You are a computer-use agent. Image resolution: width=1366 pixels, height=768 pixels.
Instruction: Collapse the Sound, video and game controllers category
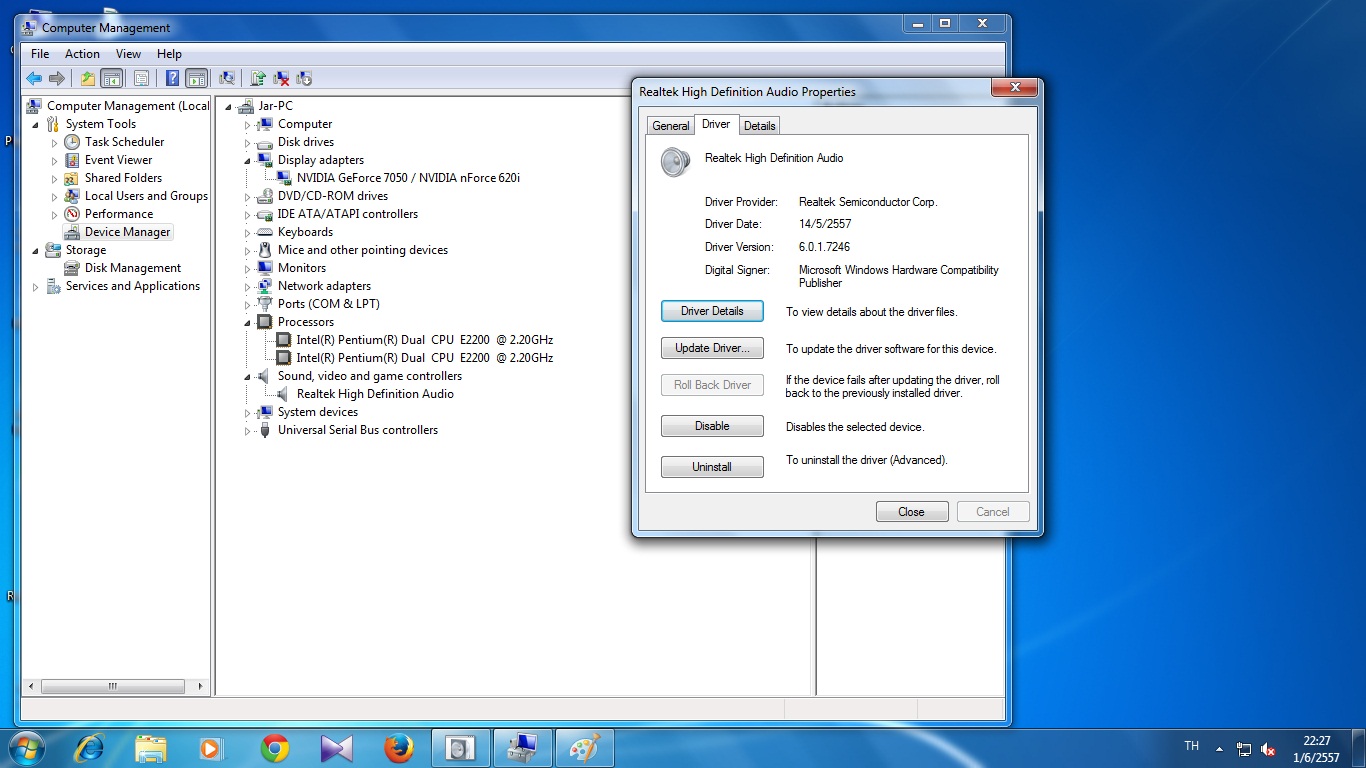[x=248, y=377]
